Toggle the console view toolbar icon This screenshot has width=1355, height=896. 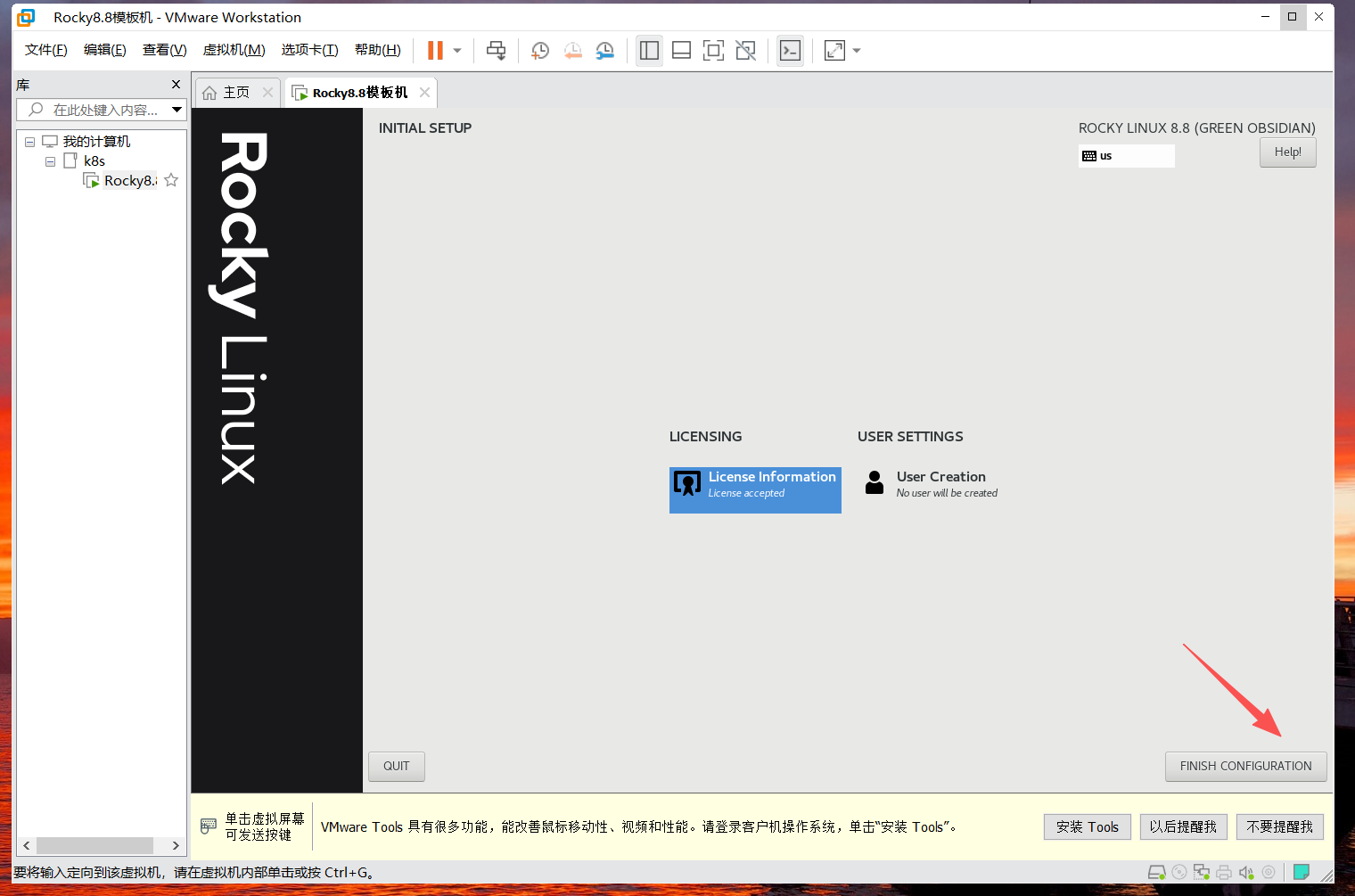pos(791,51)
